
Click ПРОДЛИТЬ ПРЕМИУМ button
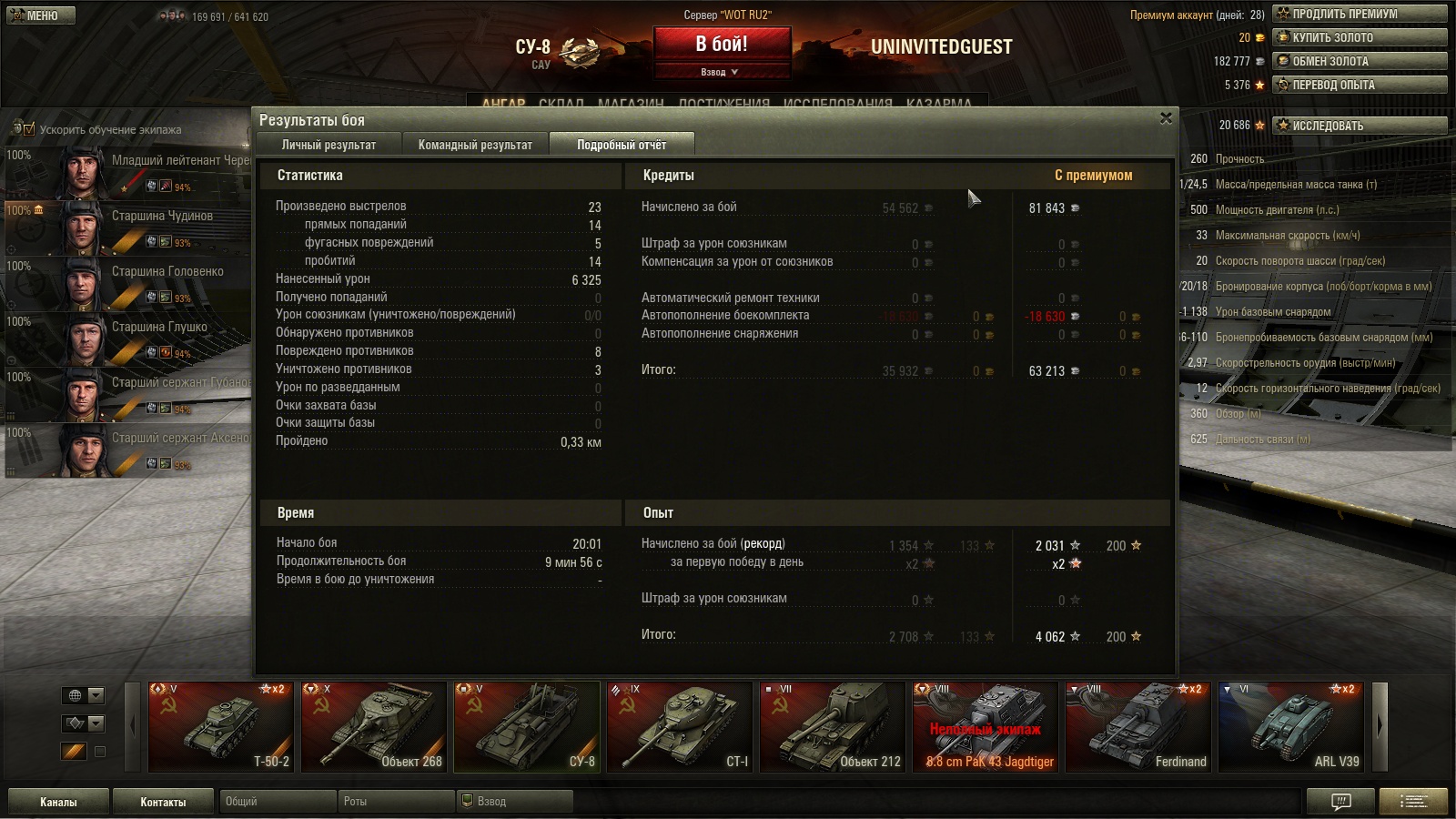[x=1360, y=14]
